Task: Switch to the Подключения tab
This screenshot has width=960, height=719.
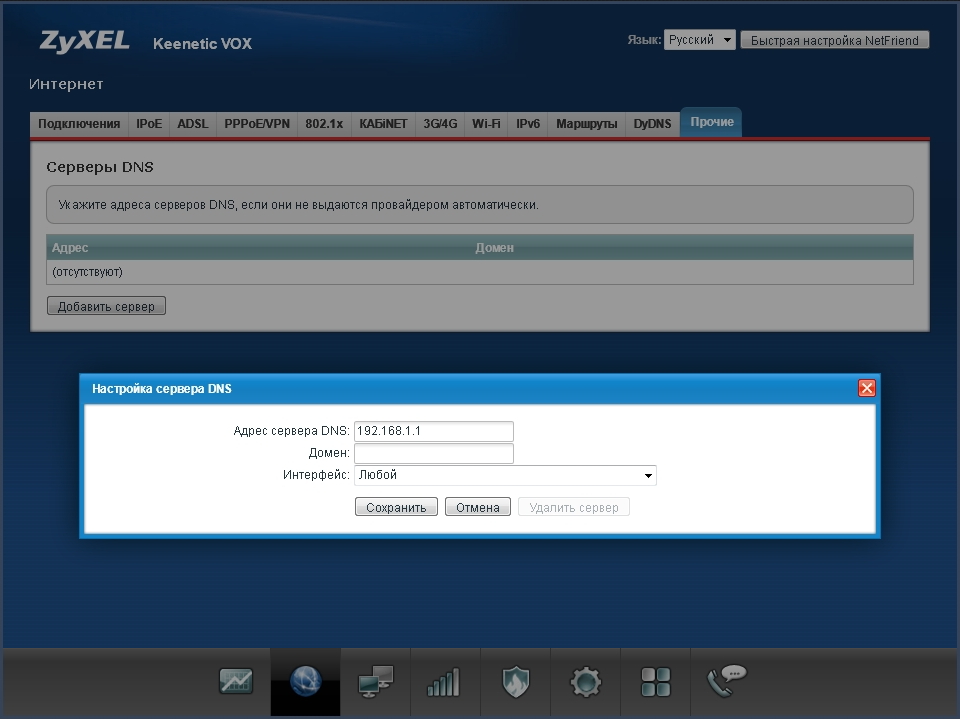Action: tap(79, 124)
